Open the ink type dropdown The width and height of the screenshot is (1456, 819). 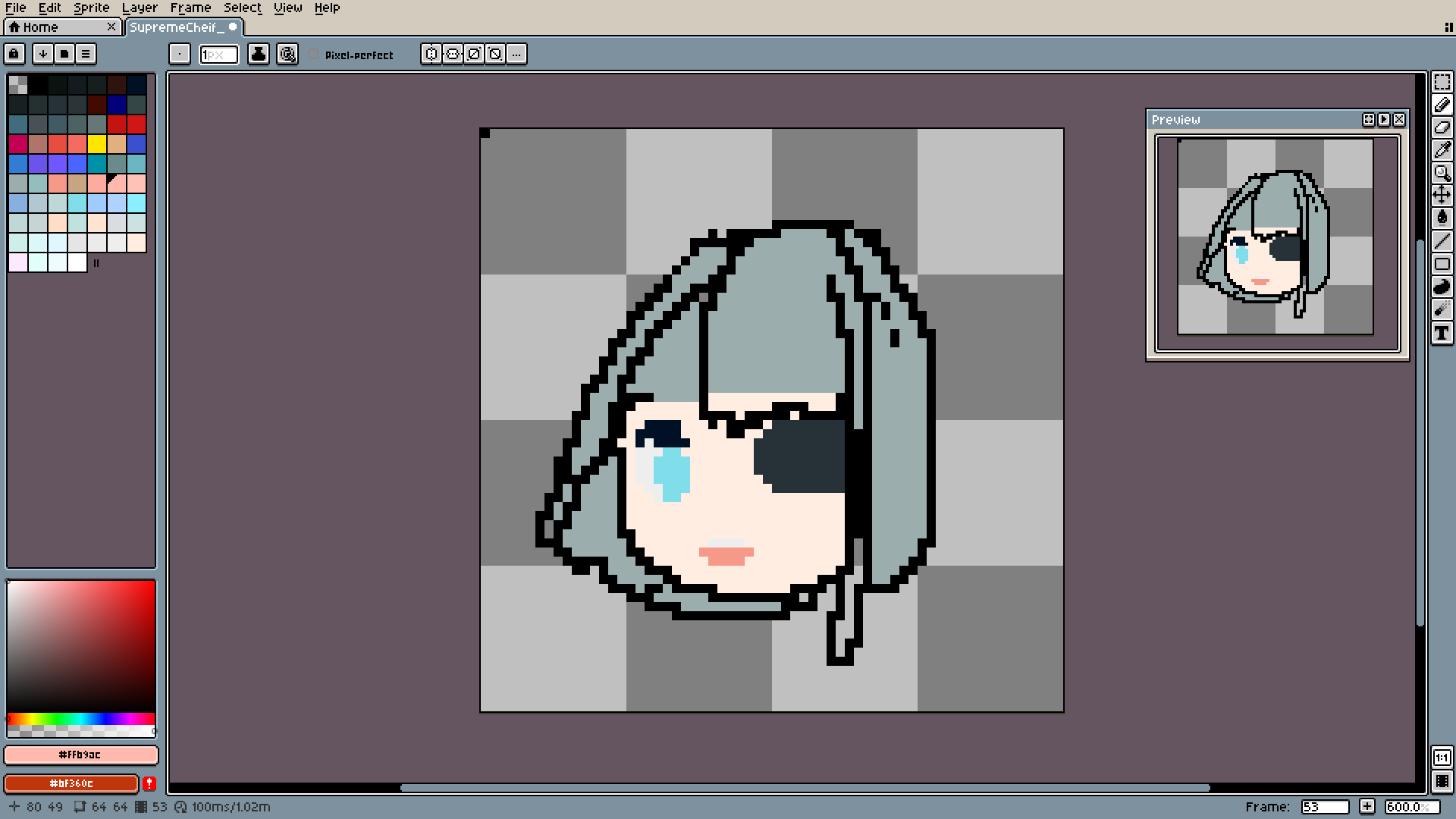click(259, 54)
